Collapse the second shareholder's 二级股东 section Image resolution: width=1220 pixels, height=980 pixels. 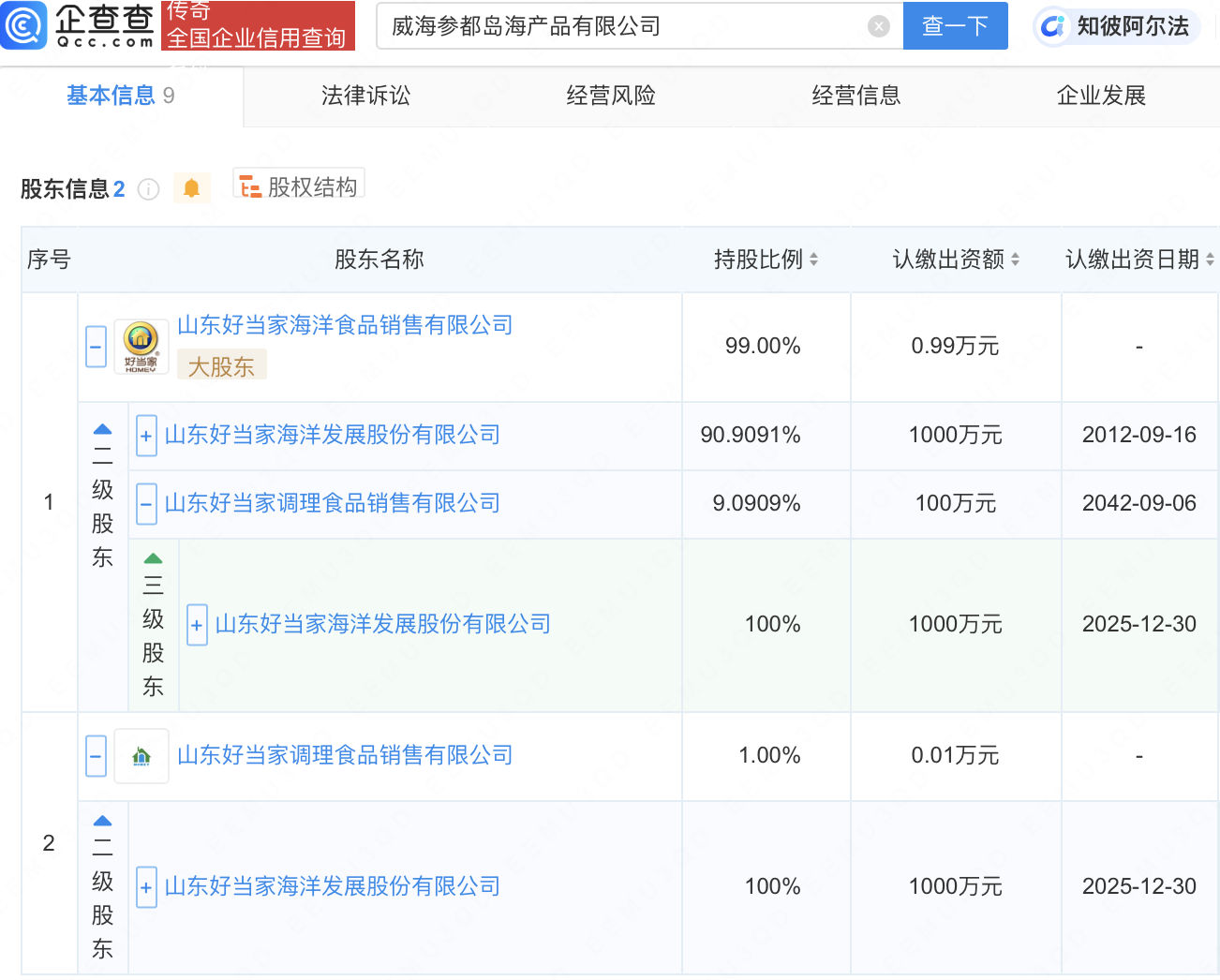click(x=103, y=821)
